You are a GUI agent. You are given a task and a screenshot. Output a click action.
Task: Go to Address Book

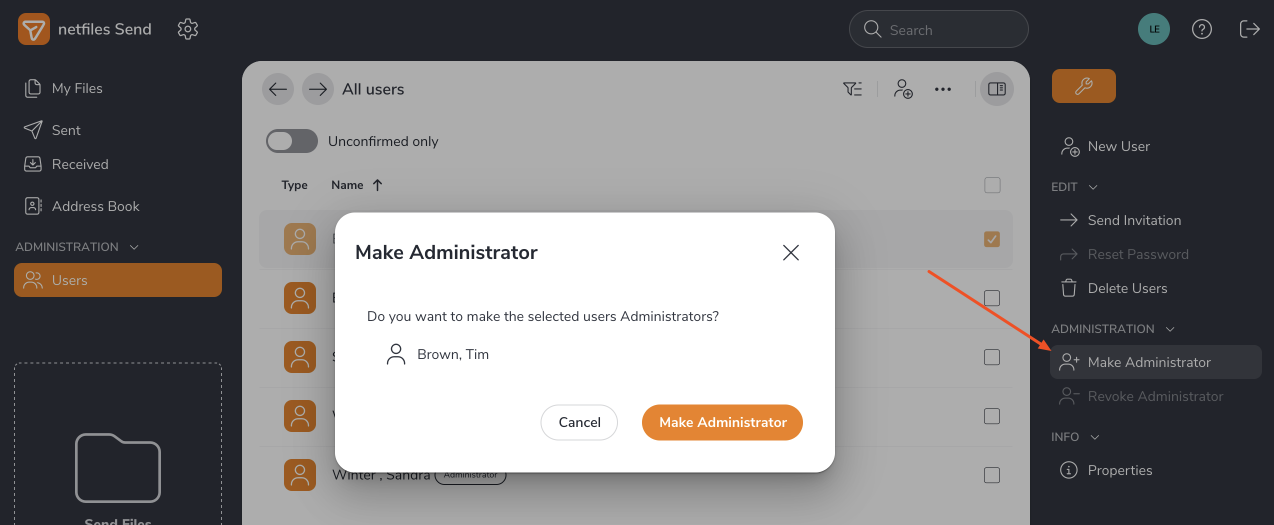[95, 206]
